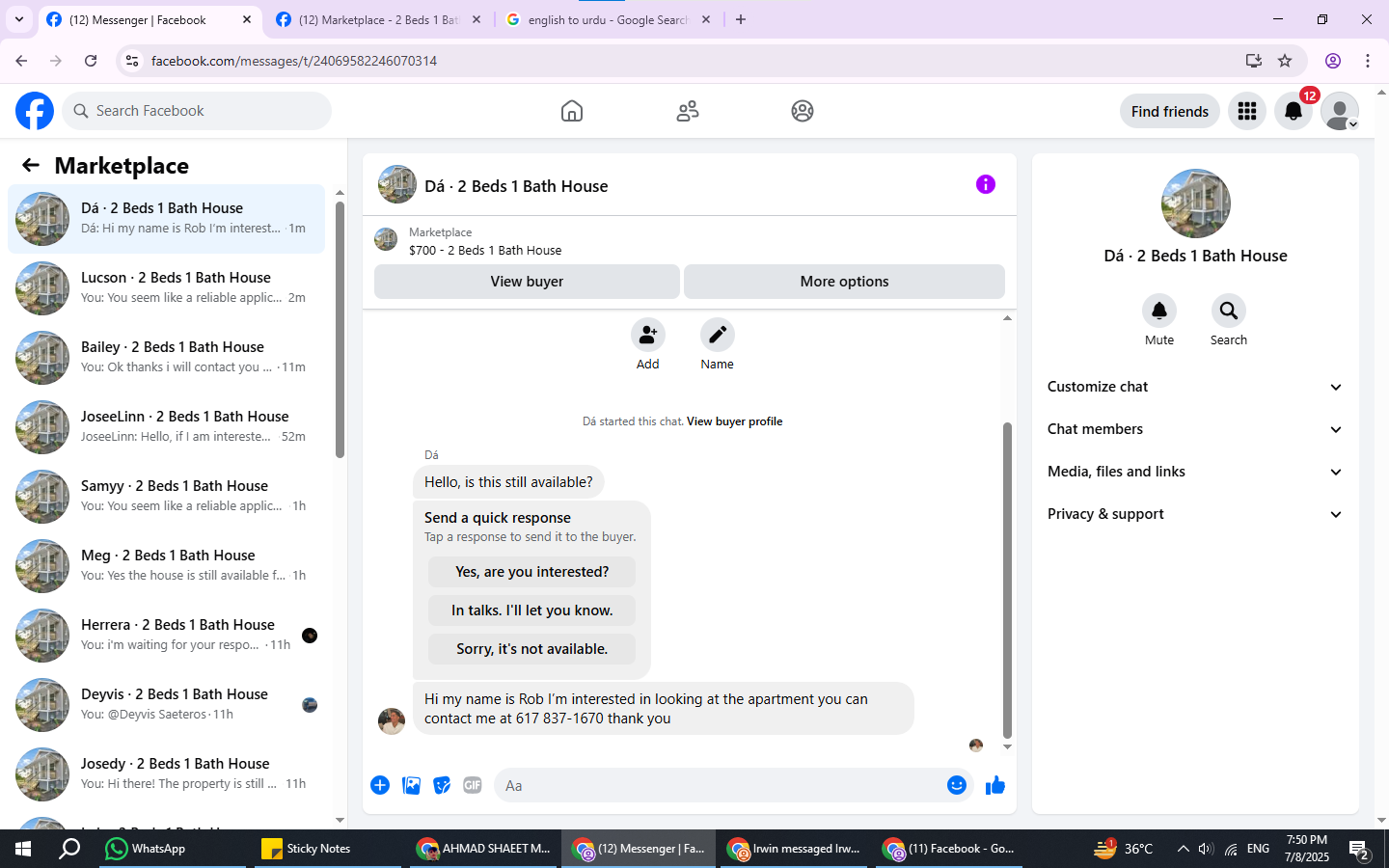Switch to the english to urdu Google tab
Image resolution: width=1389 pixels, height=868 pixels.
pyautogui.click(x=609, y=19)
